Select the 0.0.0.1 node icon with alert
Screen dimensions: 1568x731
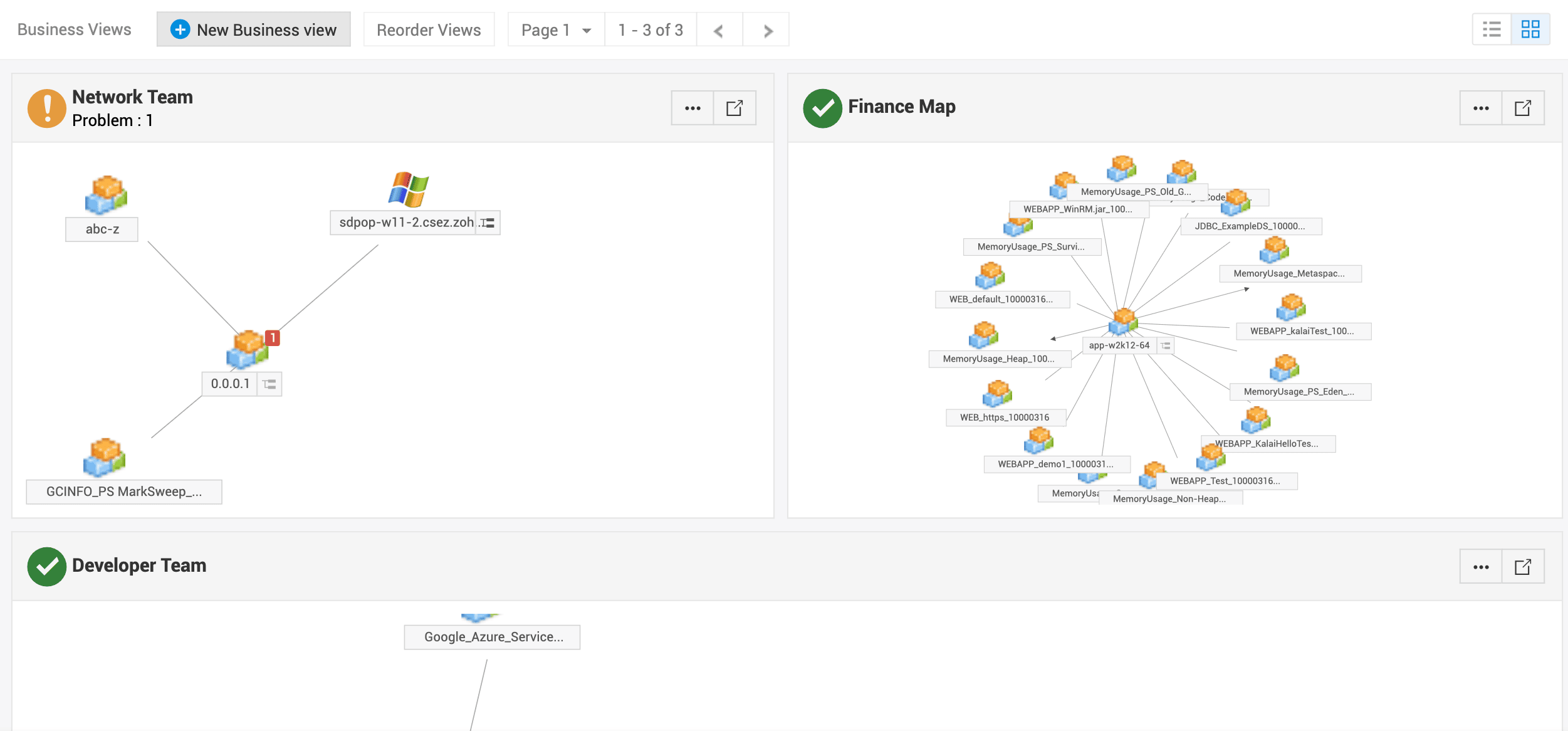tap(248, 350)
